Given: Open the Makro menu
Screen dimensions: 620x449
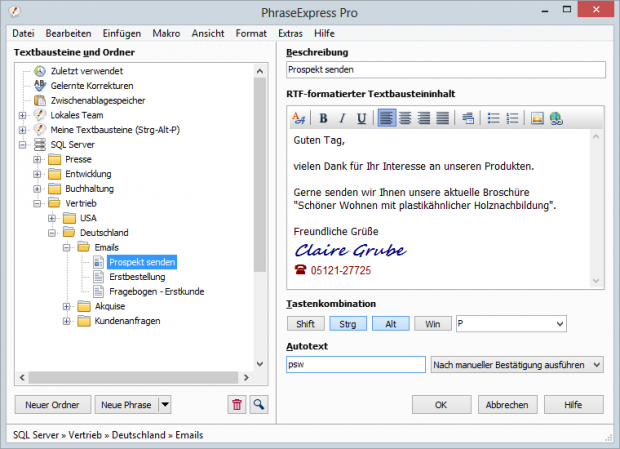Looking at the screenshot, I should (168, 33).
